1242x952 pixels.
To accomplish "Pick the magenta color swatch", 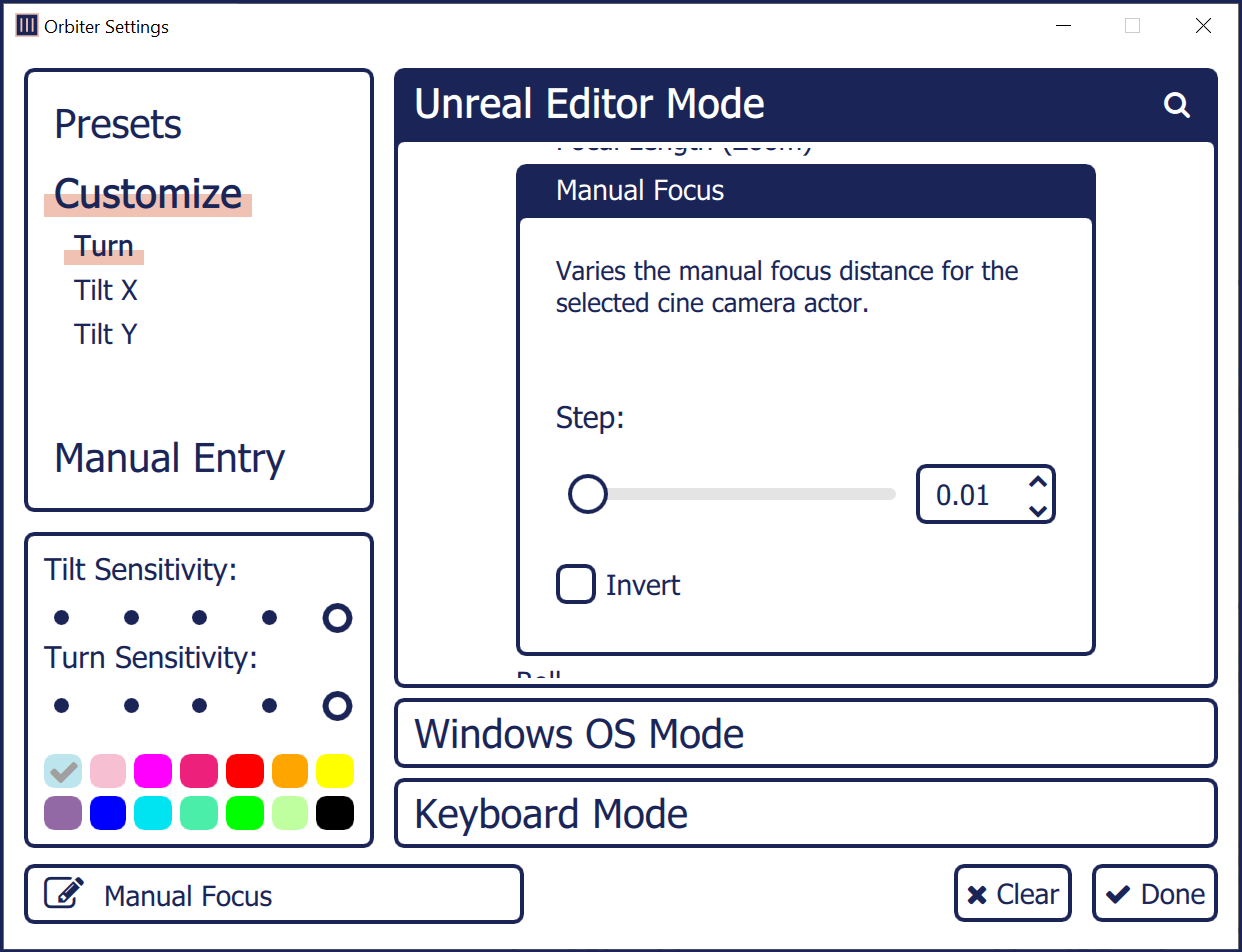I will point(153,771).
